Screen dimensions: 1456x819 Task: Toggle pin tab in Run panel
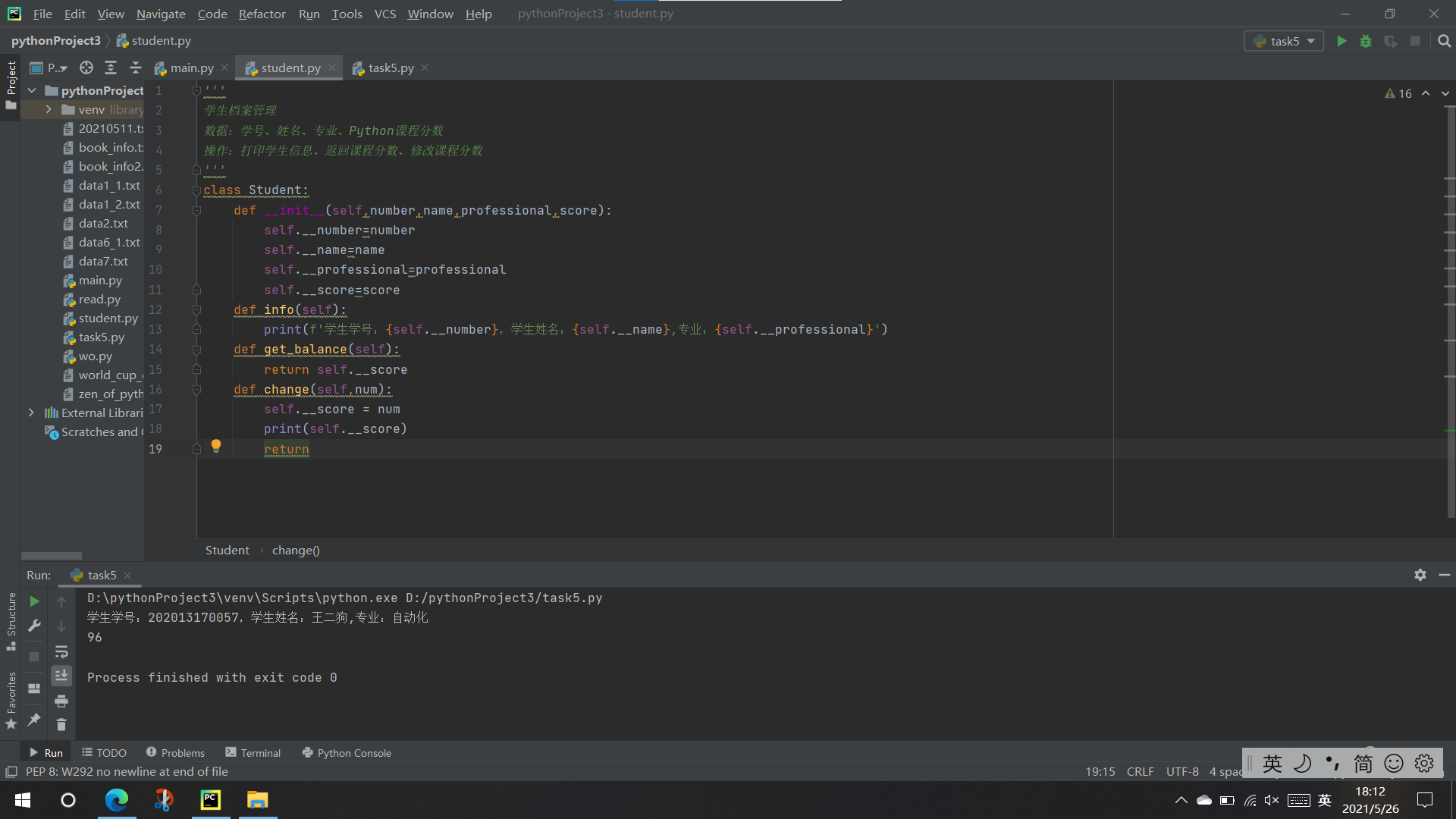pyautogui.click(x=34, y=720)
